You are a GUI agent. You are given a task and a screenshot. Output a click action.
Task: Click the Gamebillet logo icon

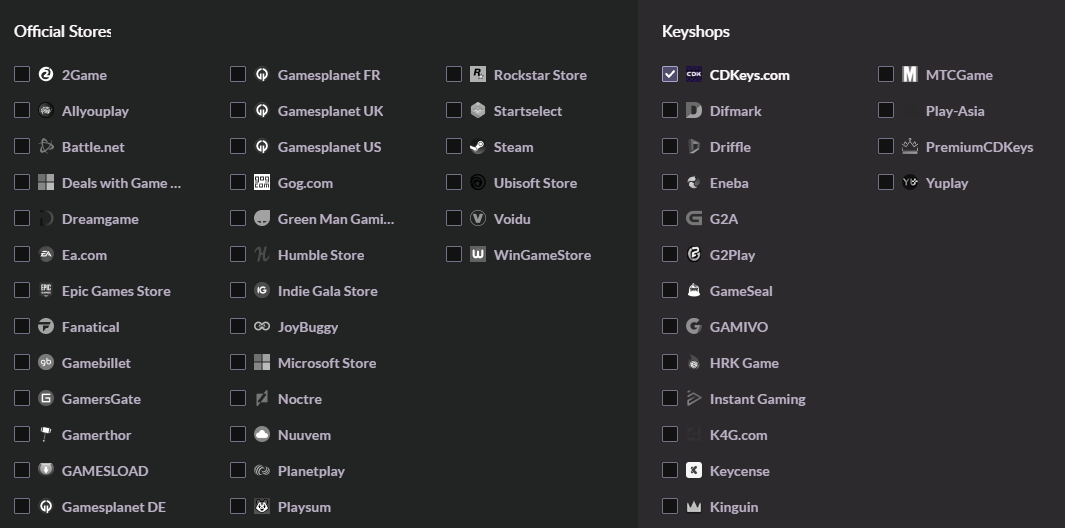pos(46,362)
